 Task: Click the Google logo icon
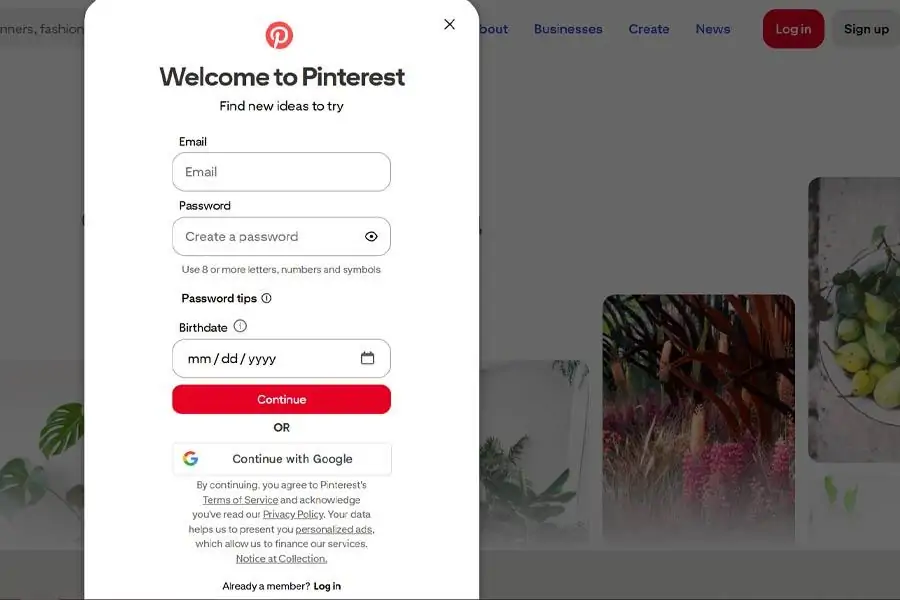191,458
